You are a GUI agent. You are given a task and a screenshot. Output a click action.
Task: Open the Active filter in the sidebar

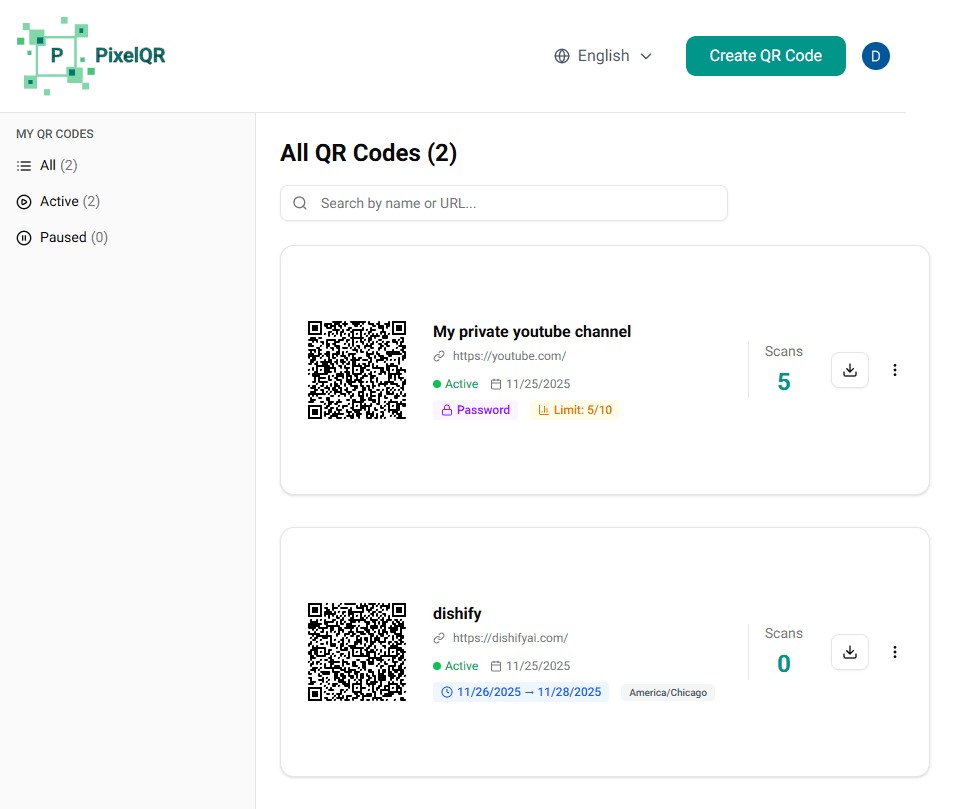[x=57, y=201]
